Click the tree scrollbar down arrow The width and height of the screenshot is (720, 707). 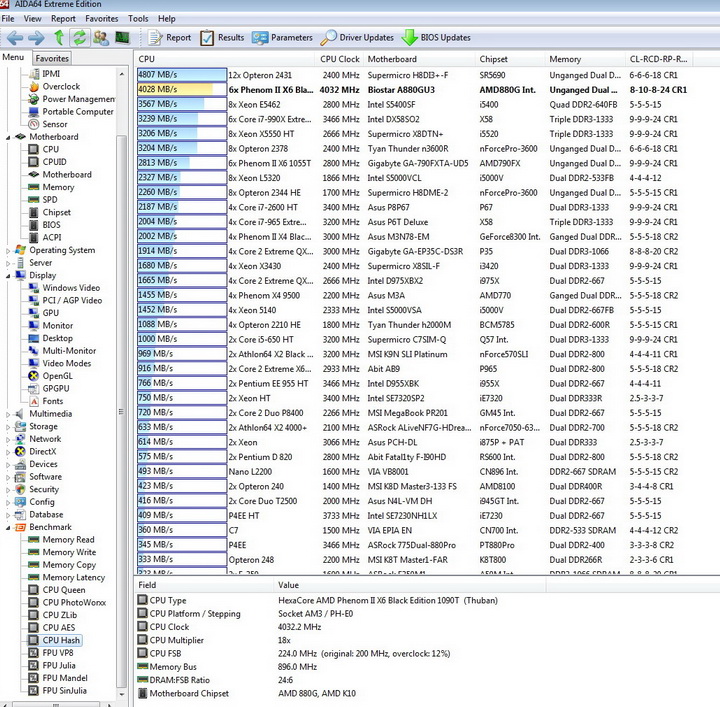[x=122, y=695]
